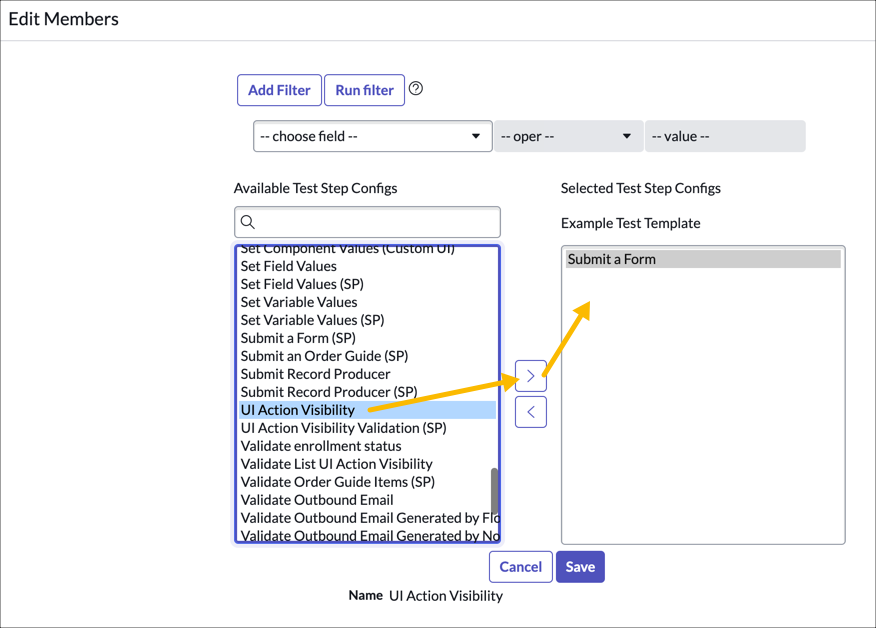Click the magnifier icon in search box
876x628 pixels.
tap(248, 222)
